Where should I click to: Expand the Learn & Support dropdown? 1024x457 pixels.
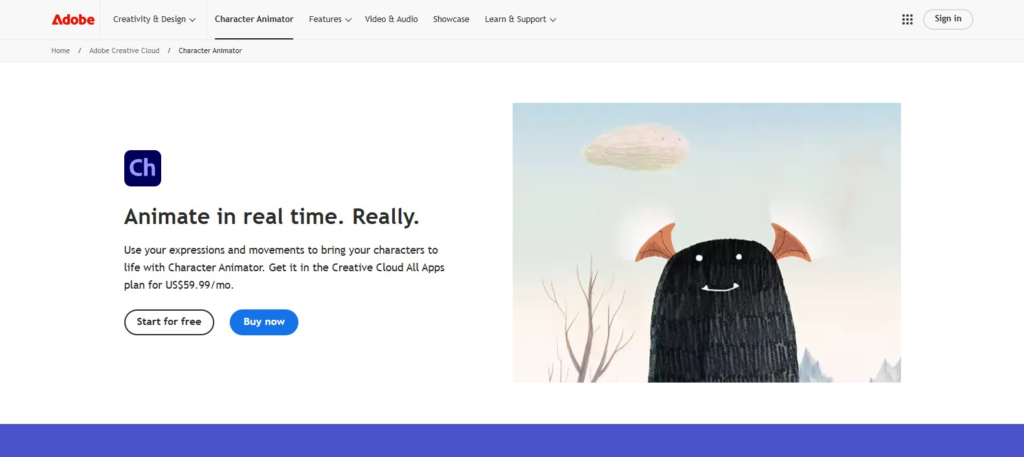(520, 20)
